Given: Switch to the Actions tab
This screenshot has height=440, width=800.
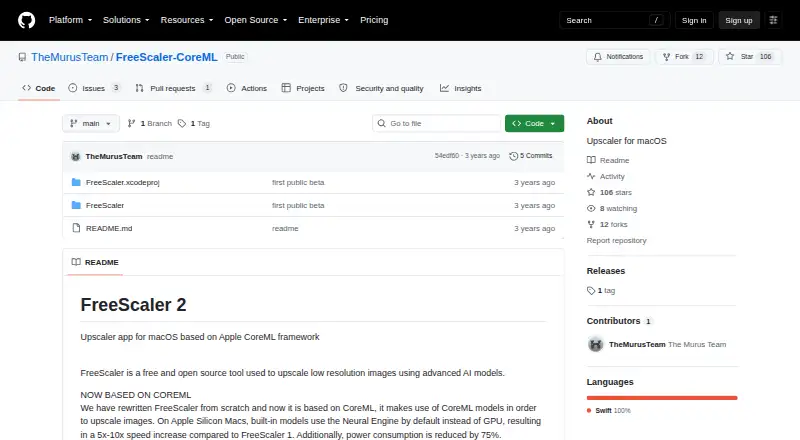Looking at the screenshot, I should pos(247,88).
